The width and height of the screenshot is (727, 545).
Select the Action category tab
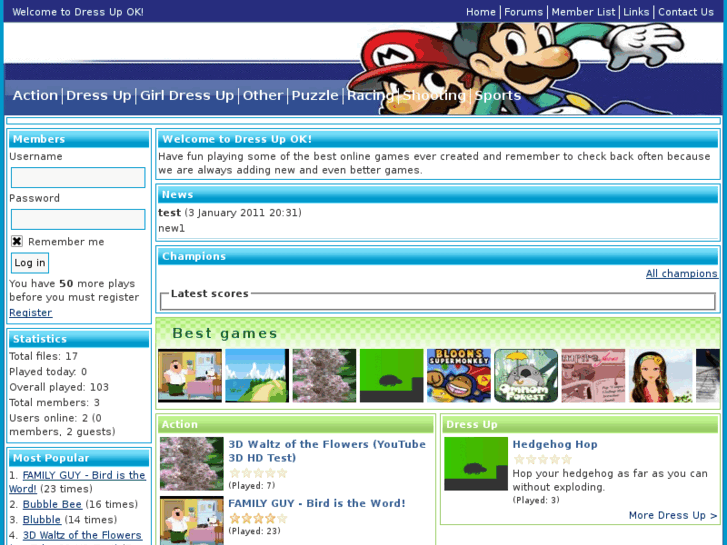(35, 96)
